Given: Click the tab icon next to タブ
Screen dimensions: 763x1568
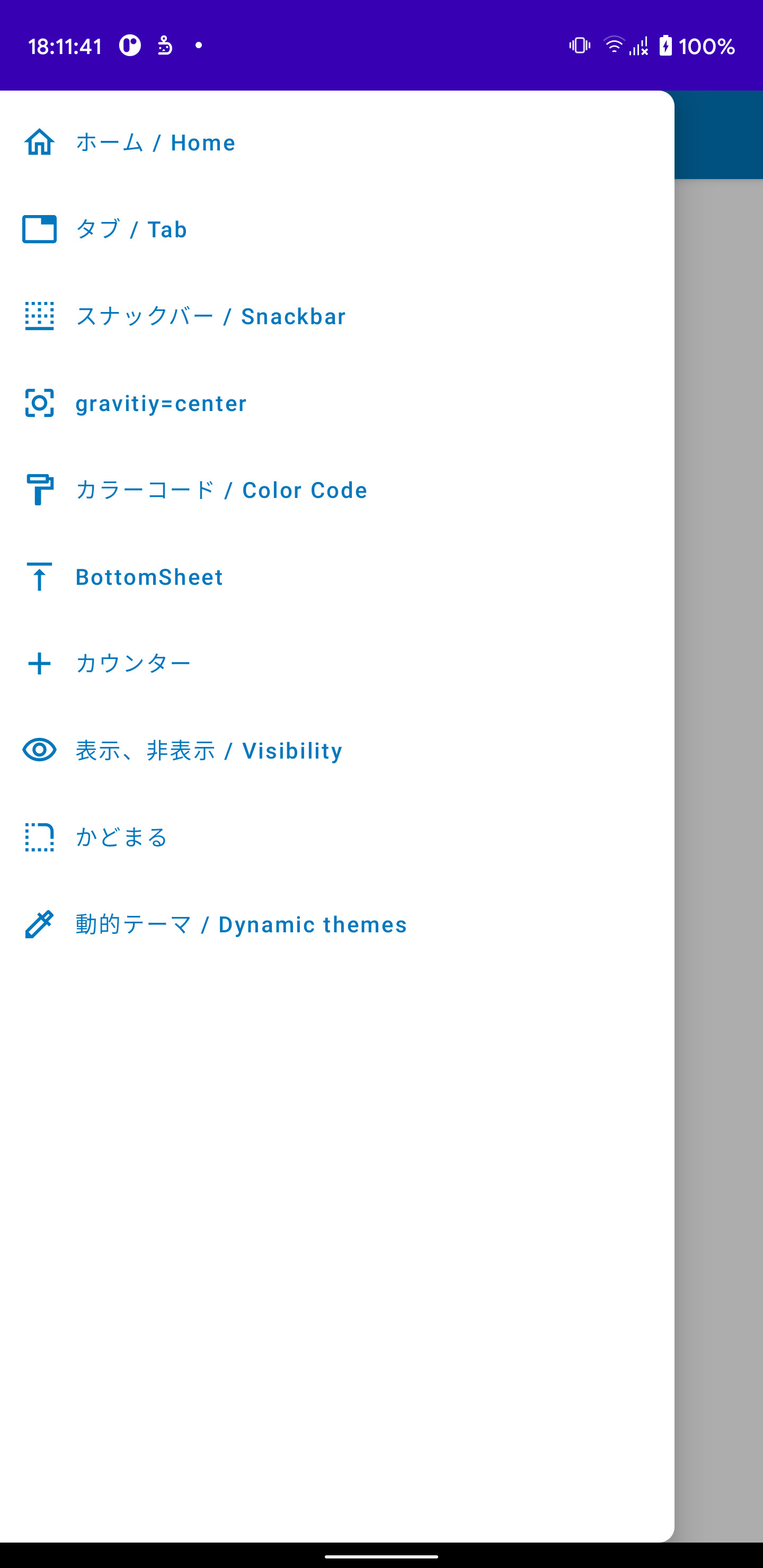Looking at the screenshot, I should (x=39, y=229).
